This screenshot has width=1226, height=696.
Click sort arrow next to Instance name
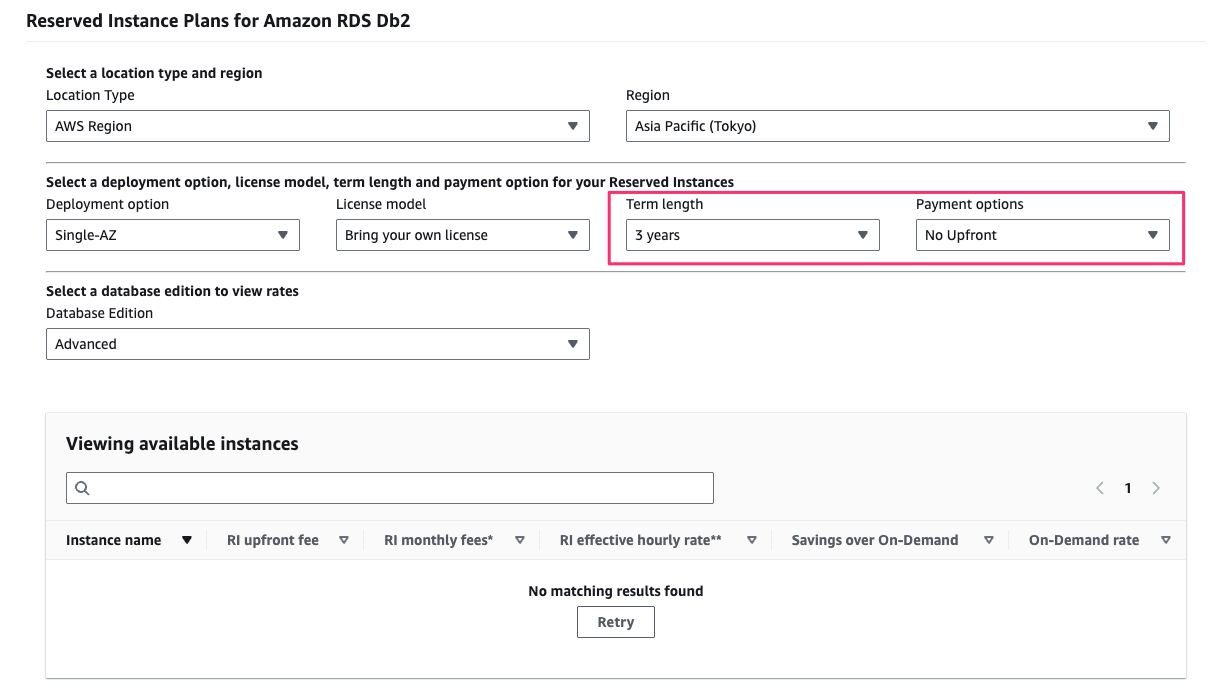[x=186, y=540]
